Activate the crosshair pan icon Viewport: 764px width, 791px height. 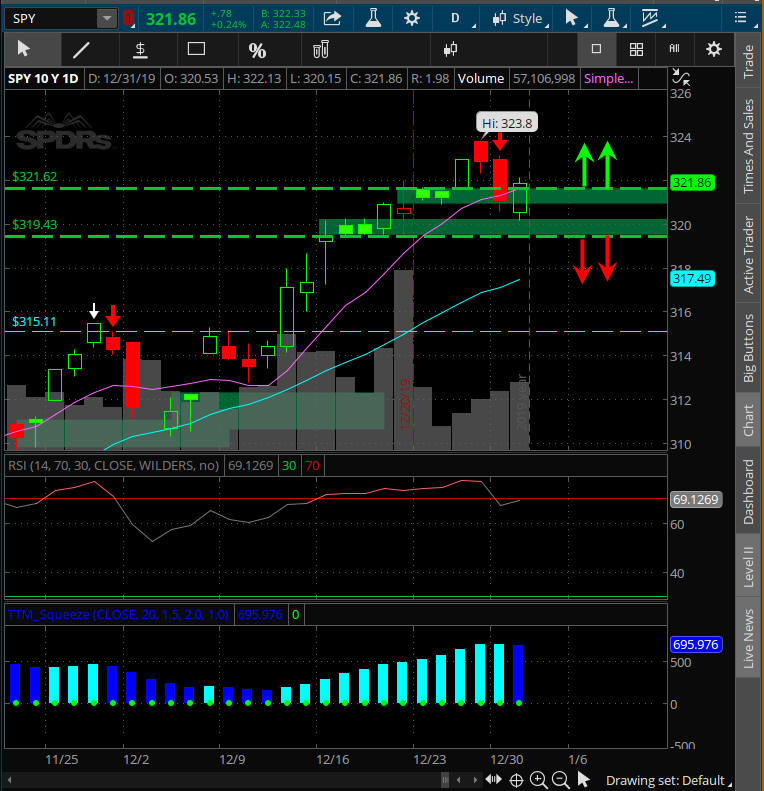pyautogui.click(x=517, y=780)
